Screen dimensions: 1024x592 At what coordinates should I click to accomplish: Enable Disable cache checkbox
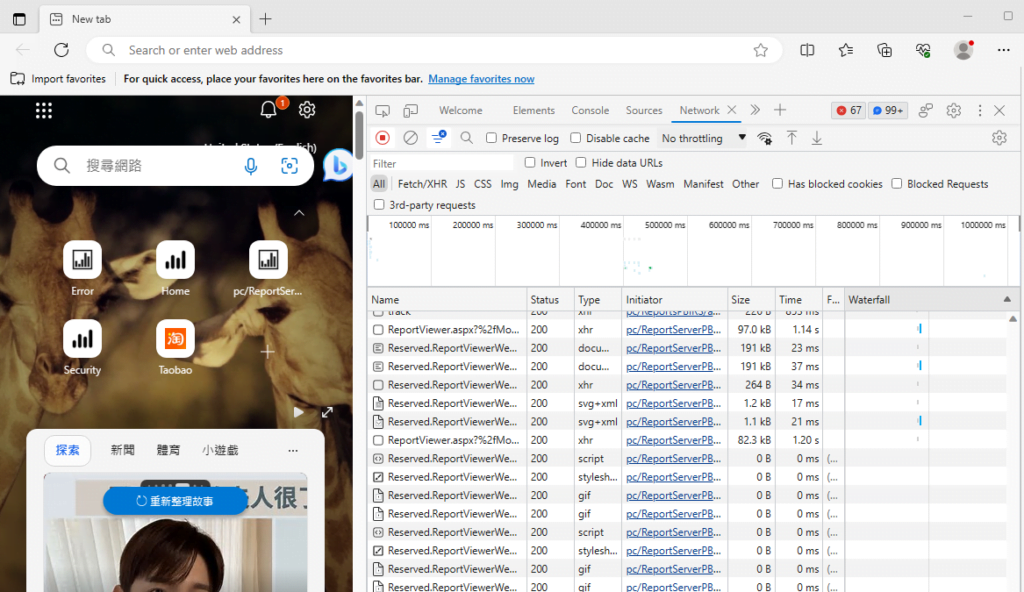pos(575,138)
